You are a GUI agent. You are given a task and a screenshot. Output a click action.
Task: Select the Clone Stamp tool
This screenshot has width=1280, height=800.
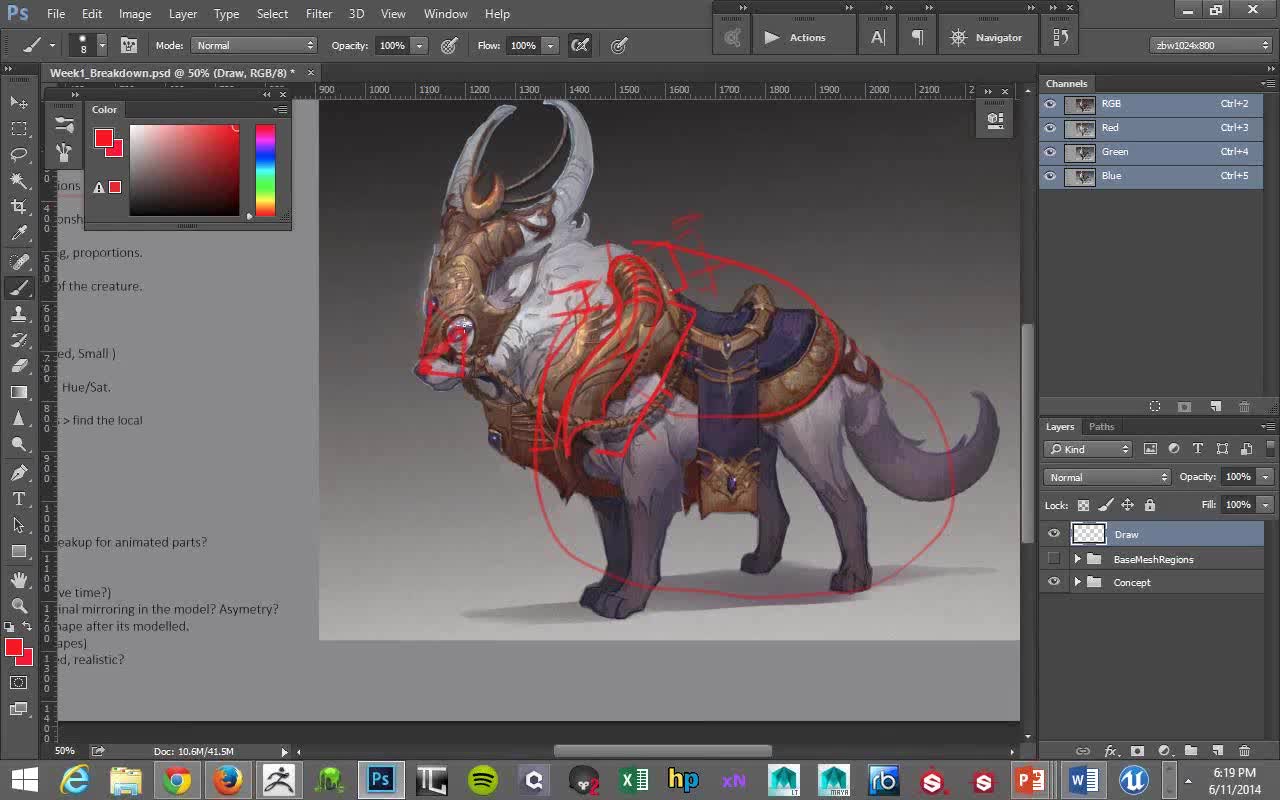pyautogui.click(x=19, y=313)
